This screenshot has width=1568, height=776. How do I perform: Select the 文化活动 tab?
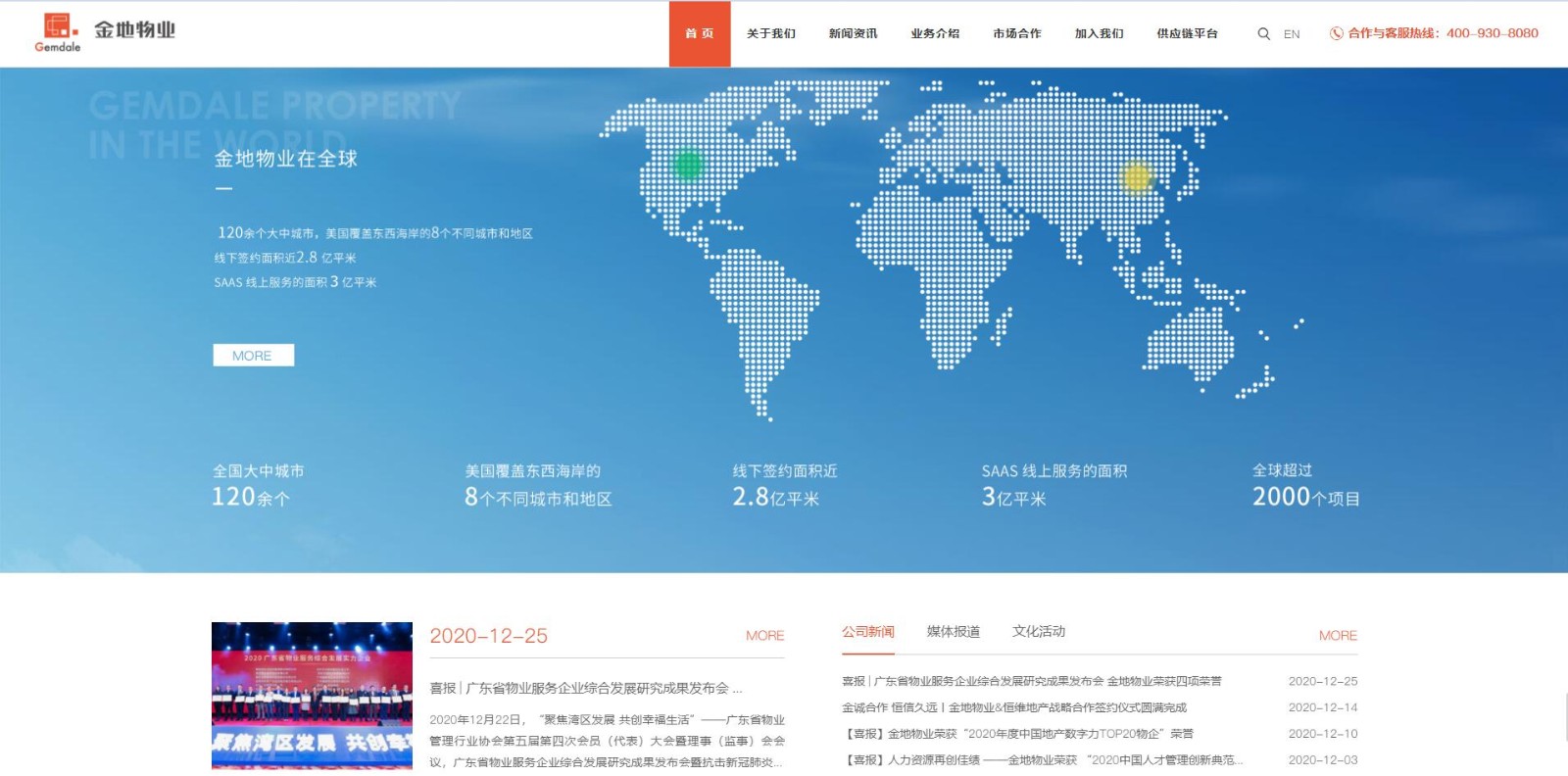(1039, 632)
